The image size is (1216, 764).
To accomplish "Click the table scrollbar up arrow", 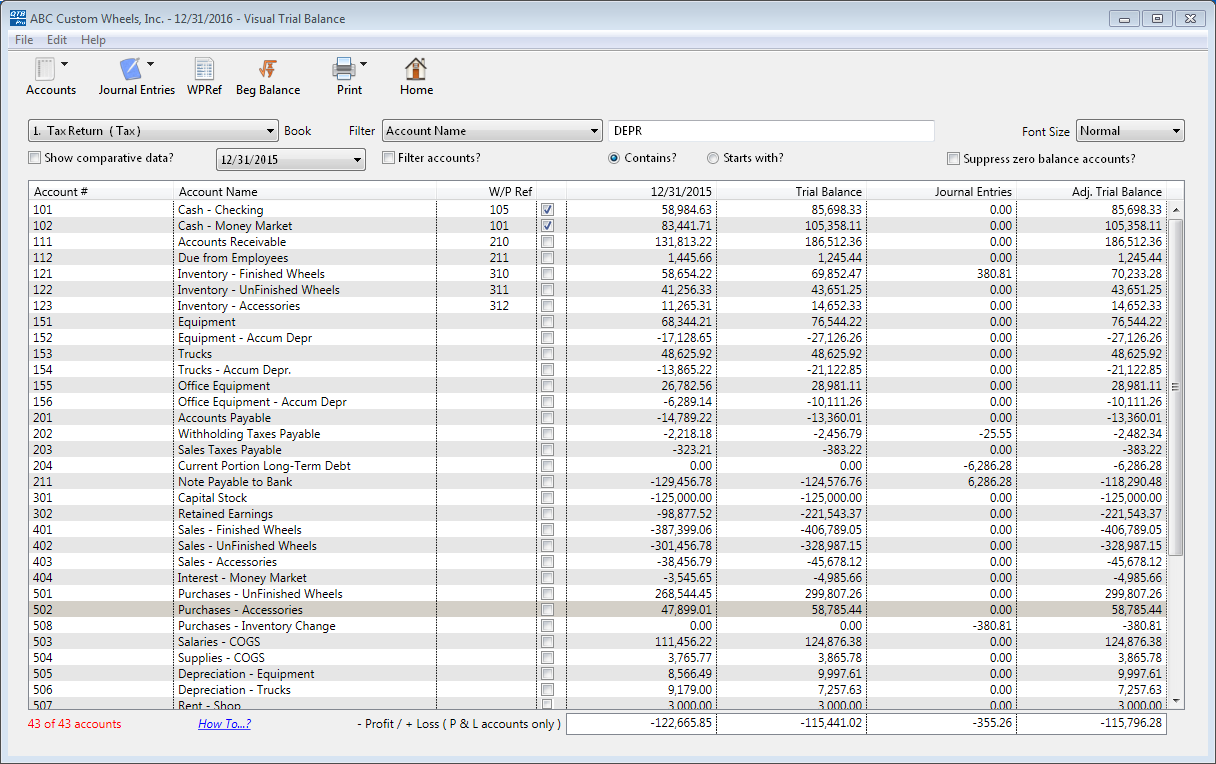I will [x=1176, y=210].
